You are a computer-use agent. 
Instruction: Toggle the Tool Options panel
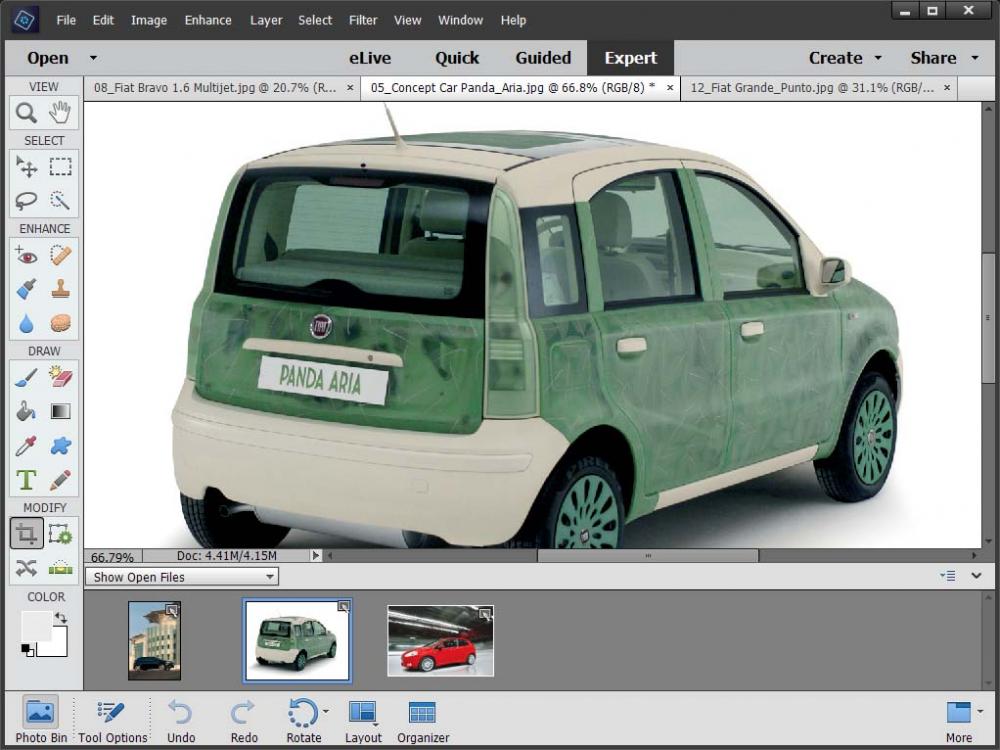[x=112, y=720]
